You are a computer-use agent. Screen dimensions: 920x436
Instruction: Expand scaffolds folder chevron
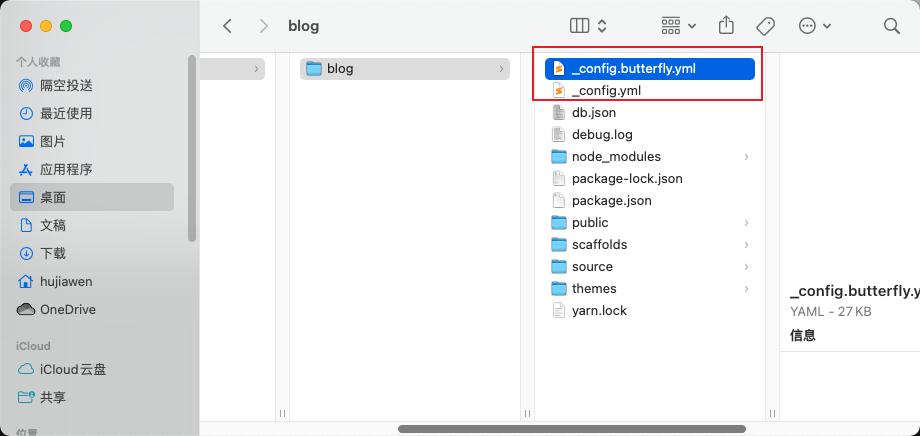click(x=746, y=244)
